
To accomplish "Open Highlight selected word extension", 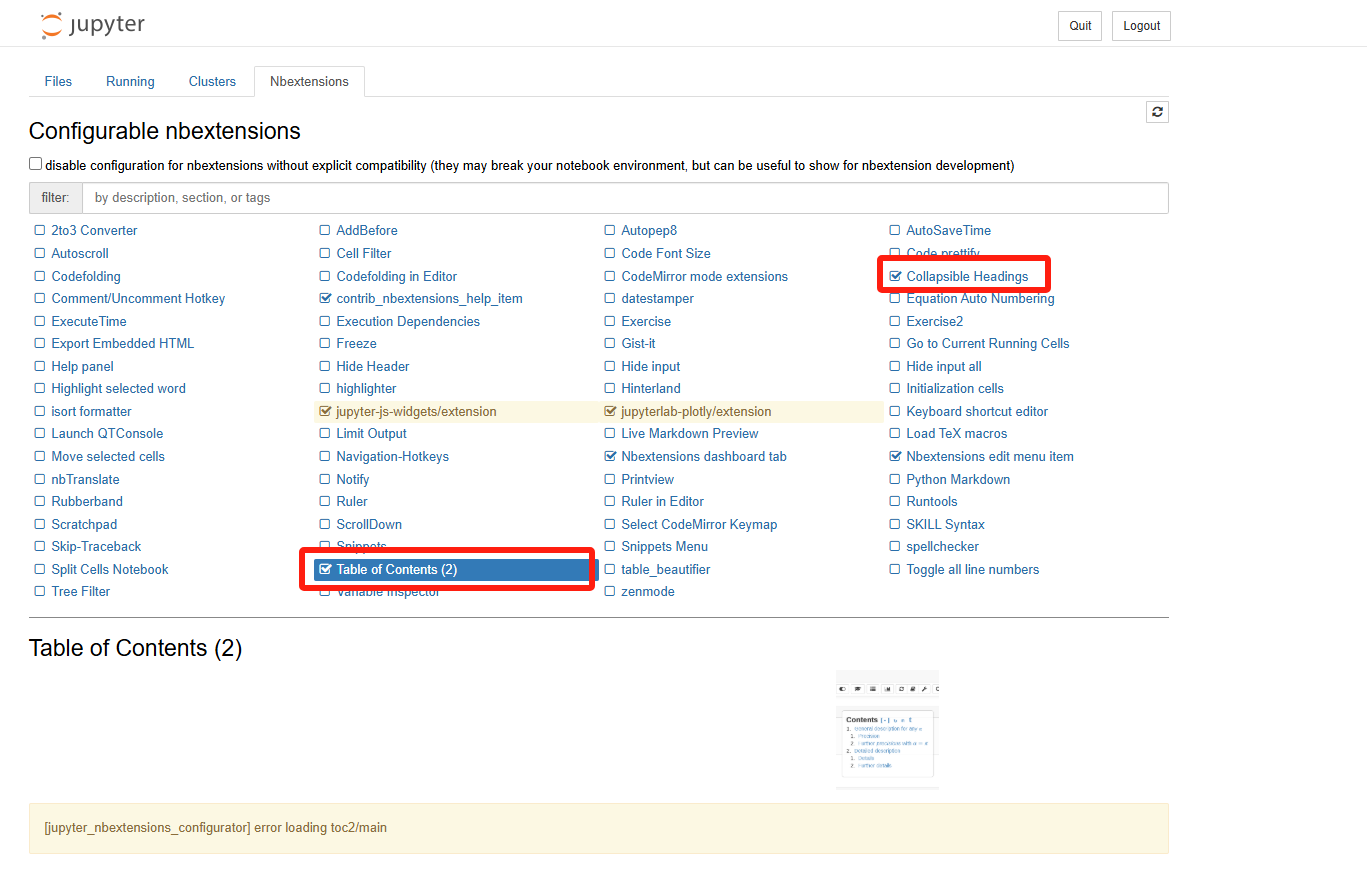I will click(119, 389).
